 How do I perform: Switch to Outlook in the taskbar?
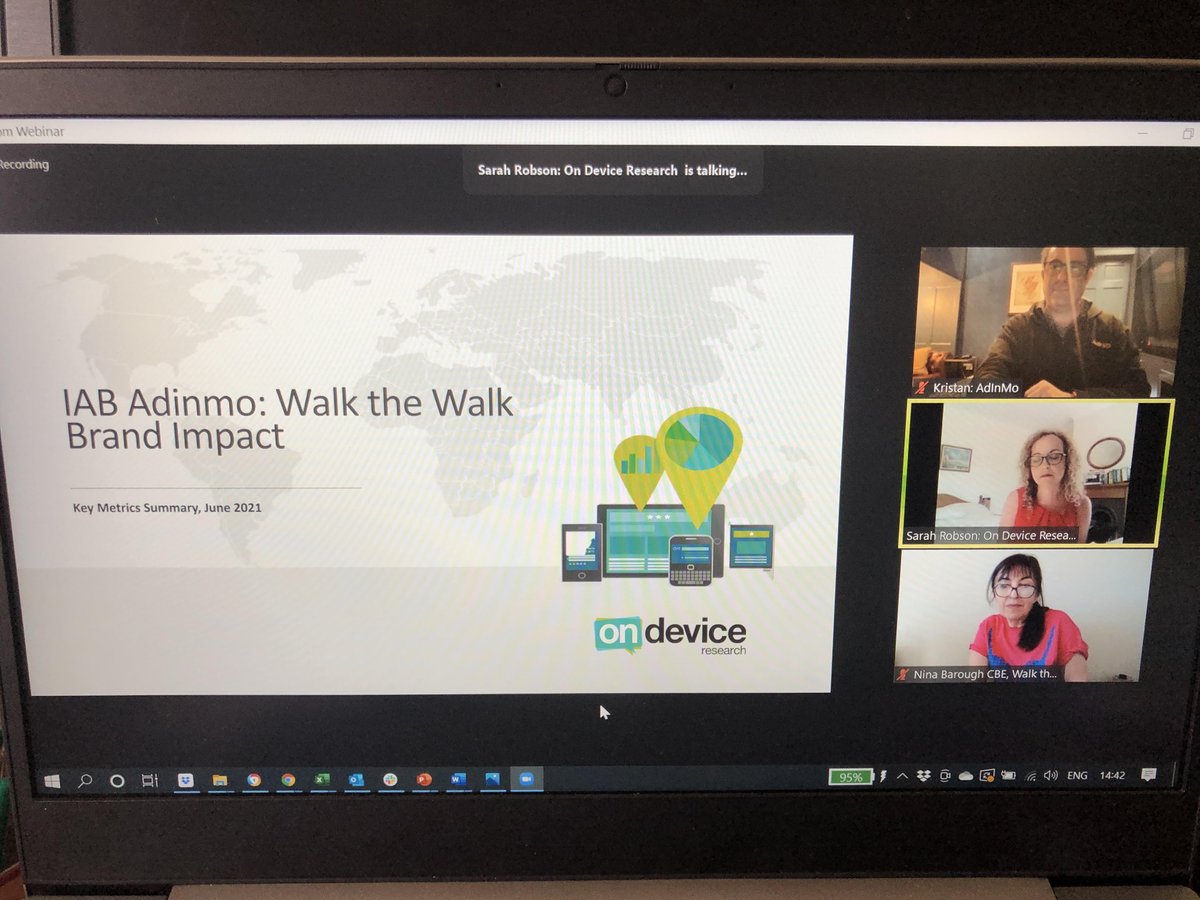pos(356,780)
